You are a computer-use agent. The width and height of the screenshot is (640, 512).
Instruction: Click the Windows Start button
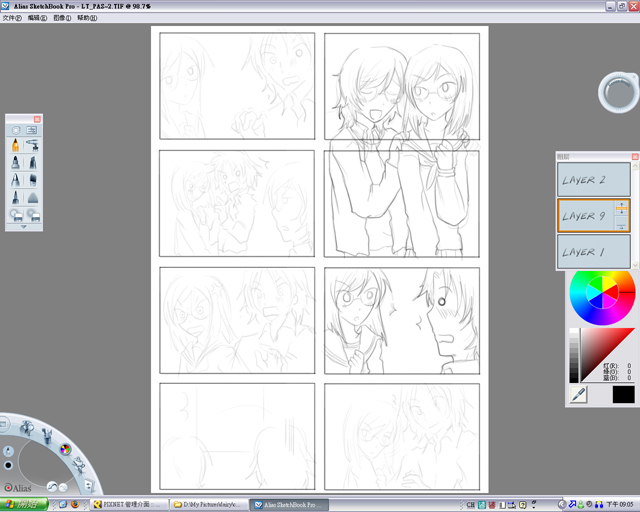[24, 505]
